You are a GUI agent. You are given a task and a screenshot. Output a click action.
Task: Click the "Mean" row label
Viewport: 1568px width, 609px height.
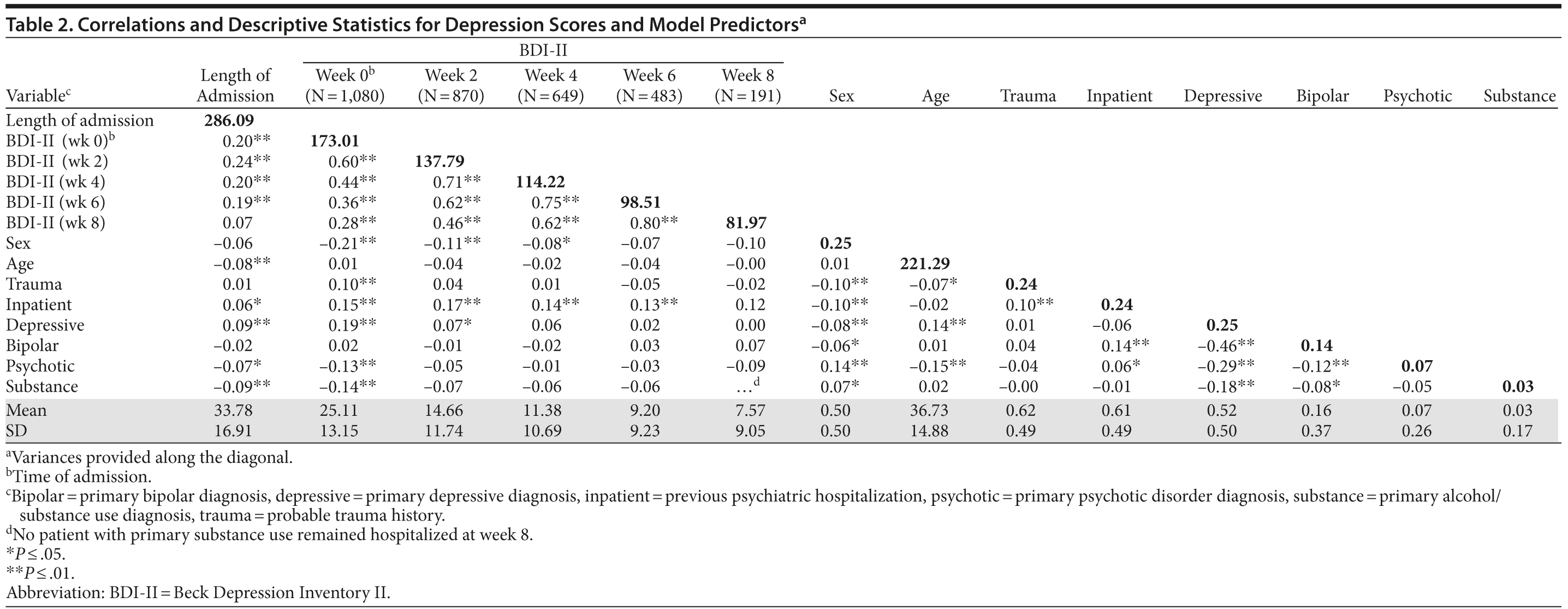coord(26,411)
